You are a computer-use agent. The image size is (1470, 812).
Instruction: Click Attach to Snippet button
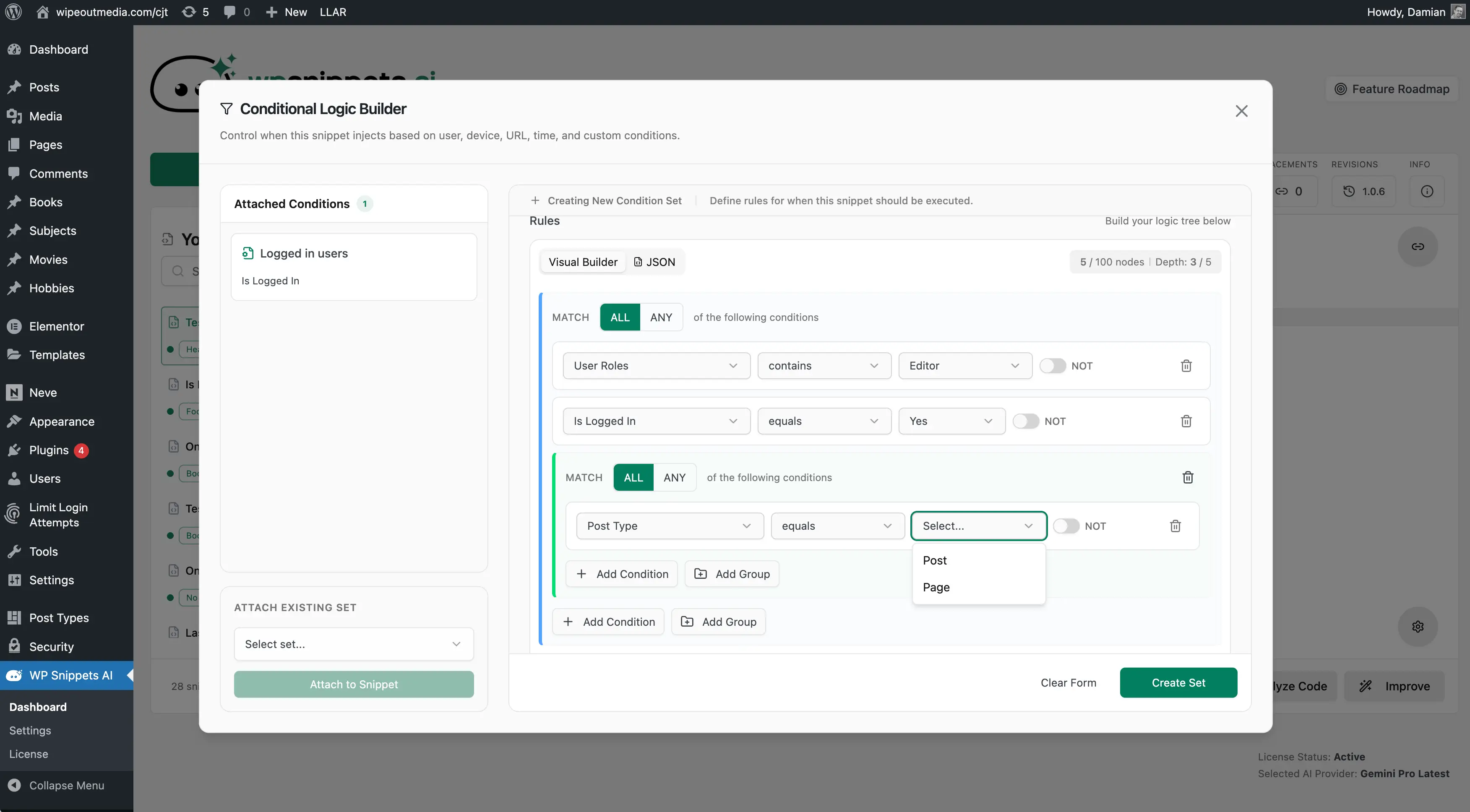[354, 684]
